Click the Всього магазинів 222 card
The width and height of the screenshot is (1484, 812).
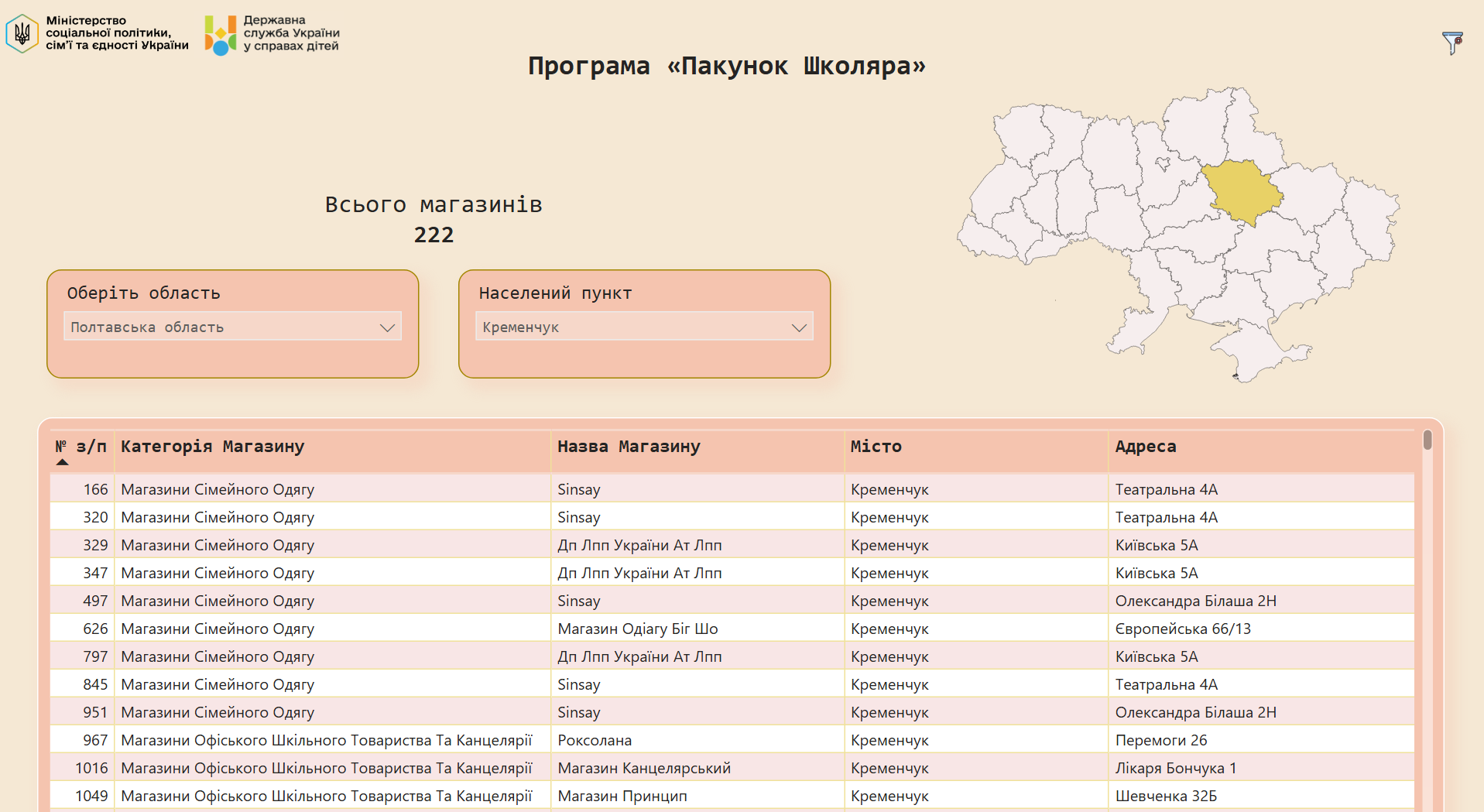tap(434, 219)
